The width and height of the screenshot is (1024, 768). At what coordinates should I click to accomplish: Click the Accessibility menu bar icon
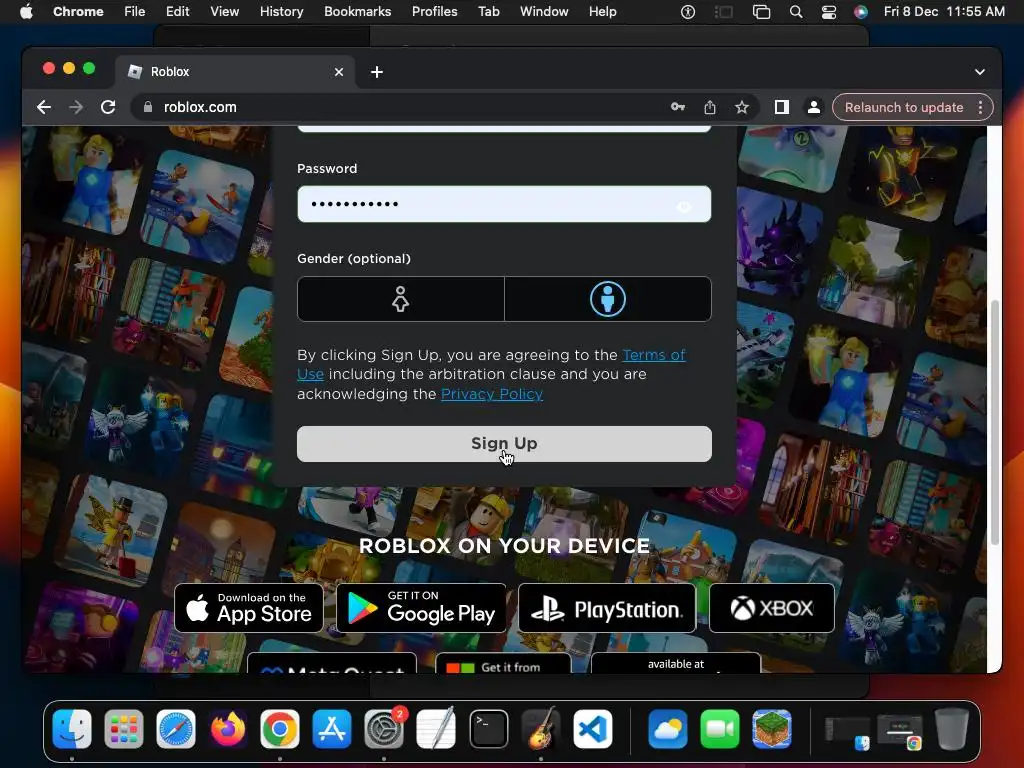coord(688,12)
